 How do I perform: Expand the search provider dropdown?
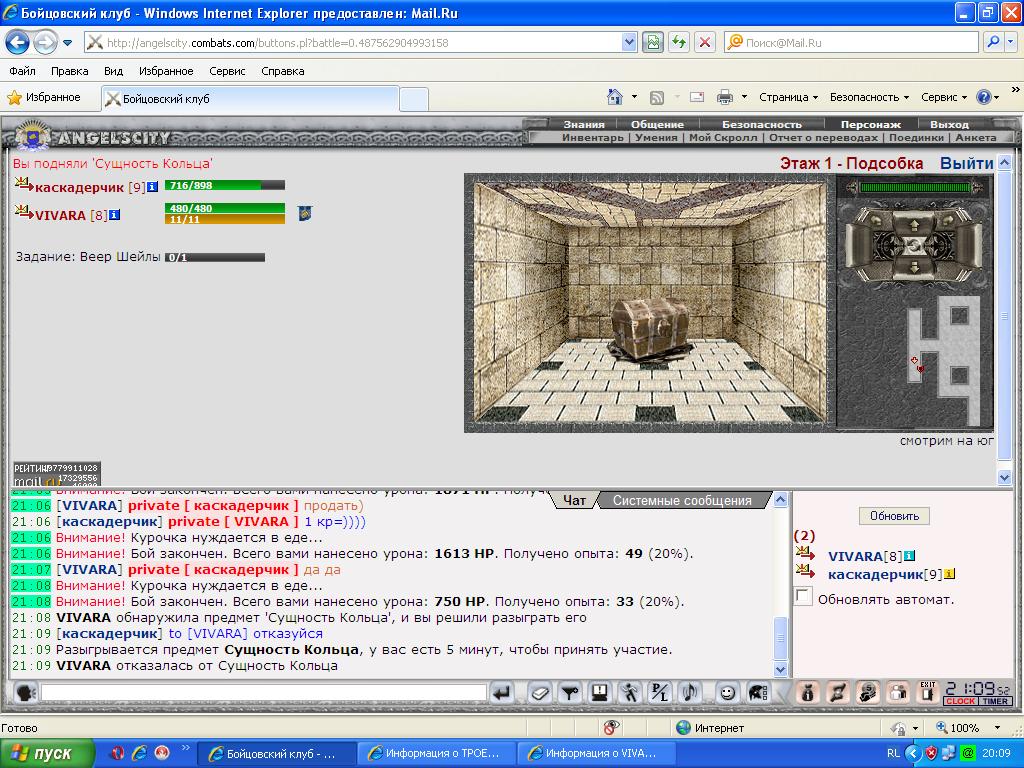pos(1011,42)
